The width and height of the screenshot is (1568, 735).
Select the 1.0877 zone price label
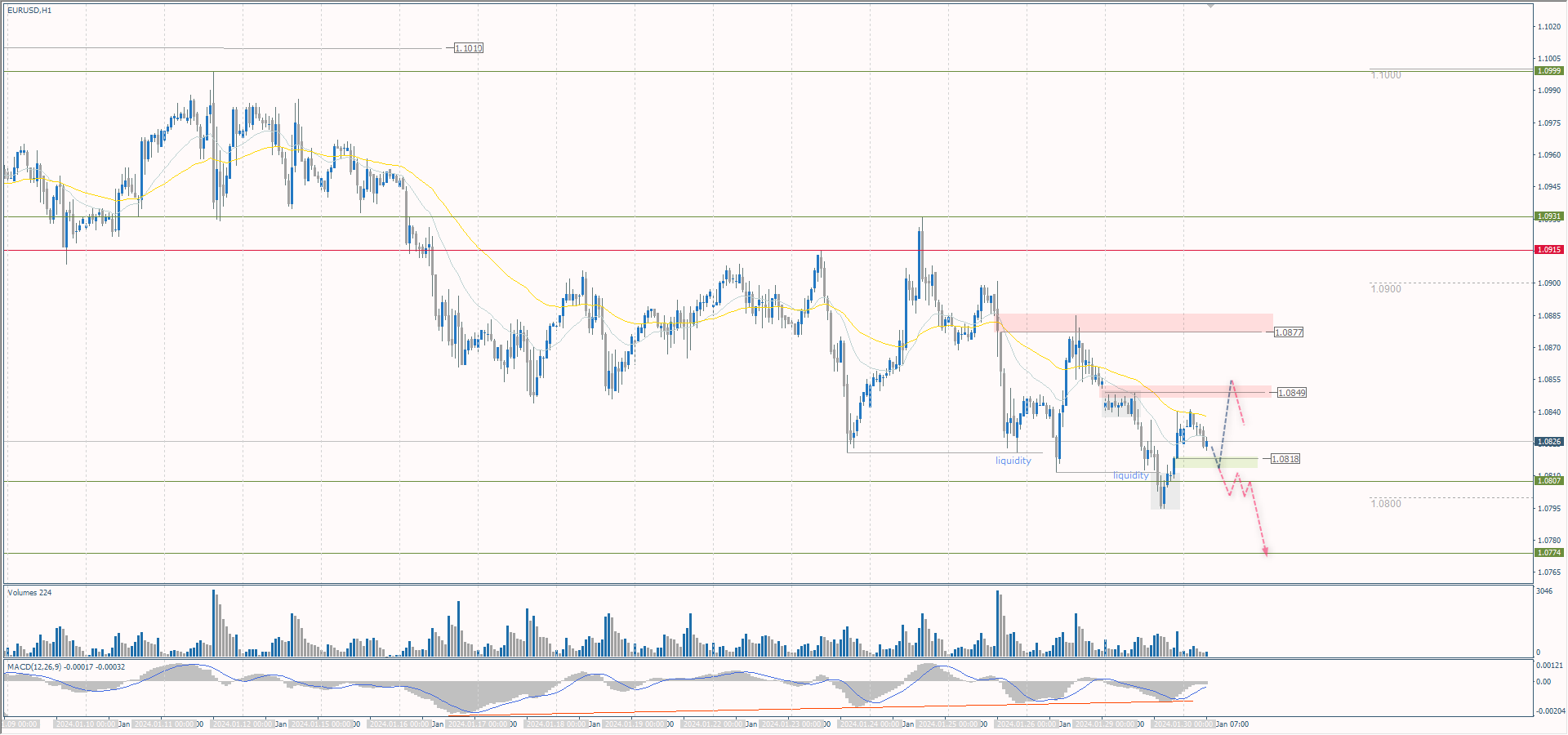click(x=1289, y=332)
